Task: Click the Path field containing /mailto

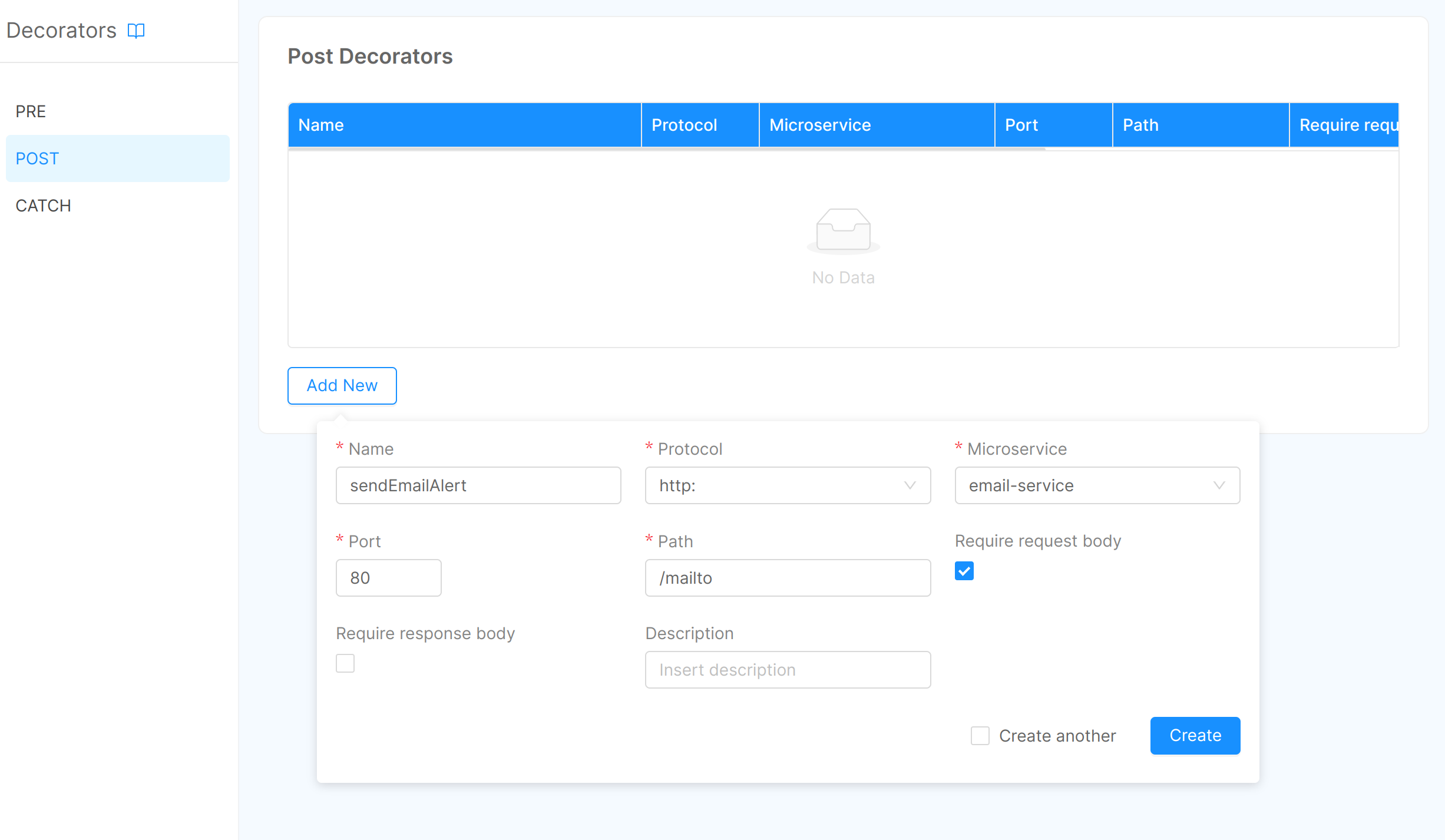Action: tap(787, 577)
